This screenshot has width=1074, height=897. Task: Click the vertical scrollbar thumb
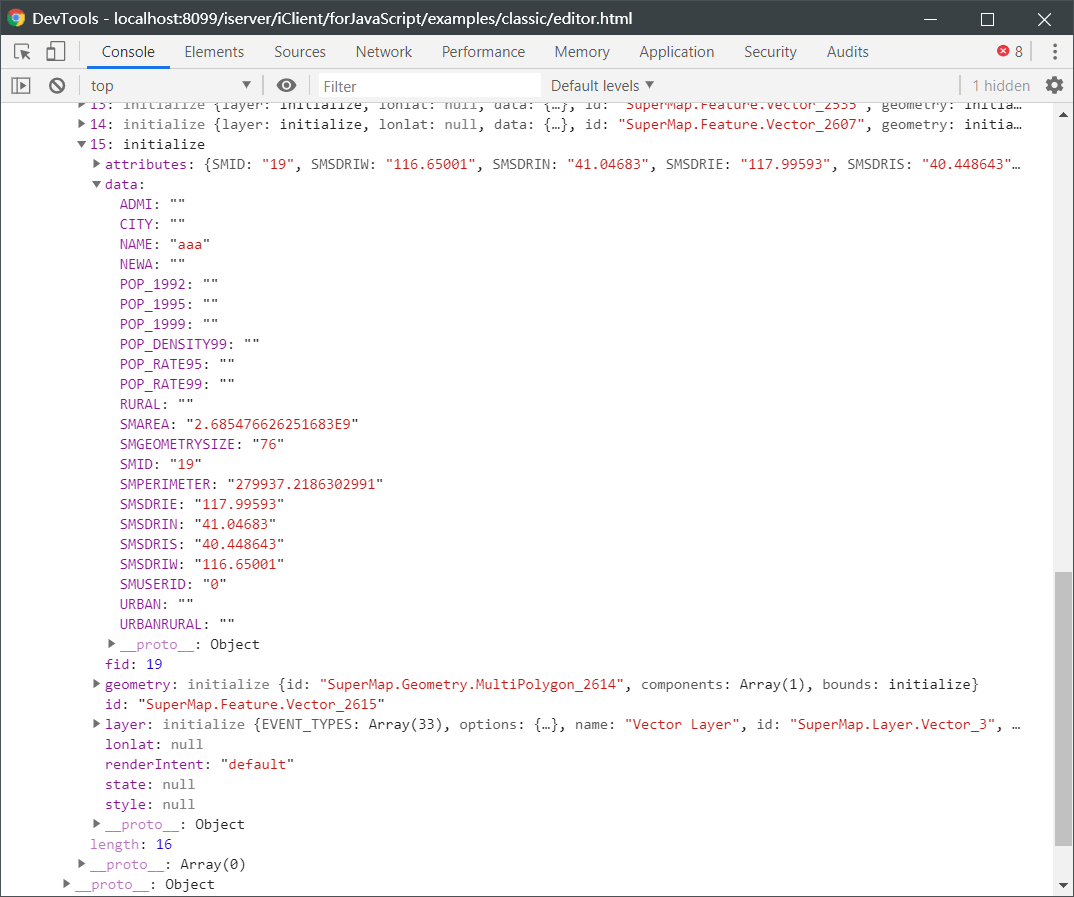[1063, 709]
